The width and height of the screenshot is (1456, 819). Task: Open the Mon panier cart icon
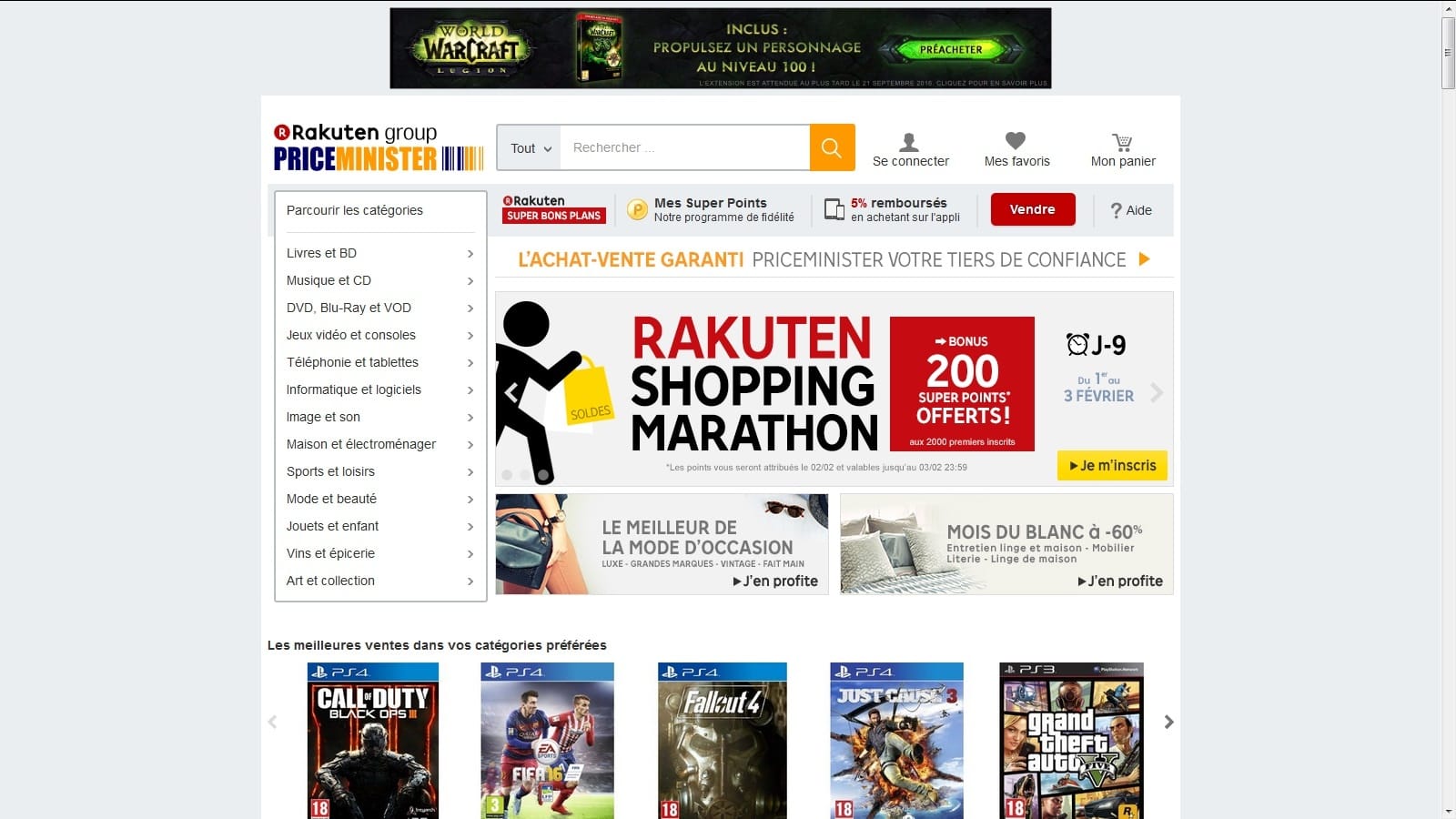pos(1122,142)
